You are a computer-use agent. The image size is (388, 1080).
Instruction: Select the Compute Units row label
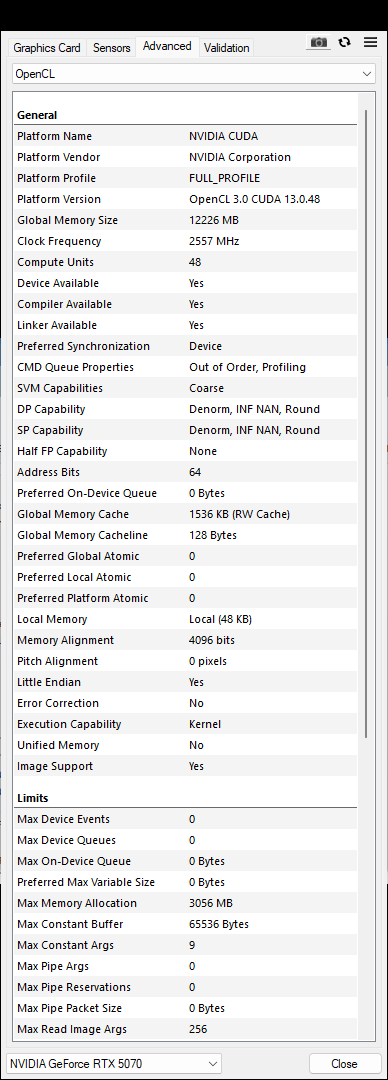coord(55,262)
